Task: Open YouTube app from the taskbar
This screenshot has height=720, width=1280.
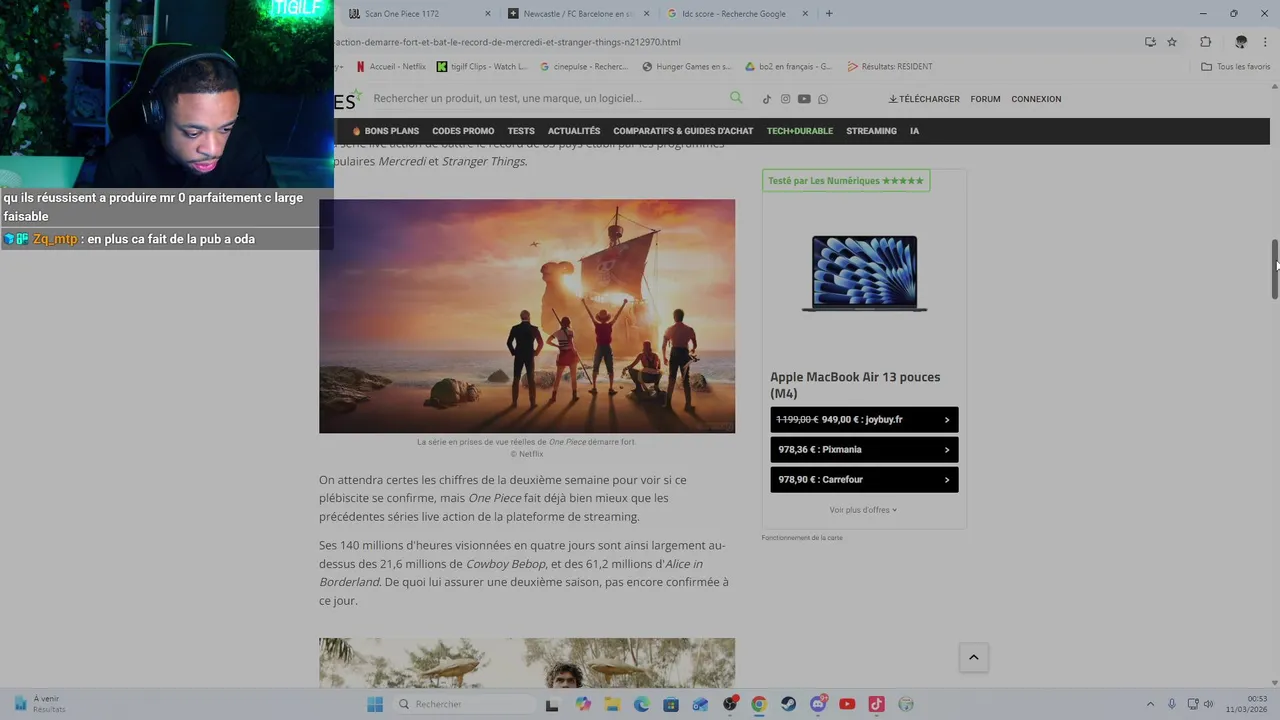Action: pos(847,704)
